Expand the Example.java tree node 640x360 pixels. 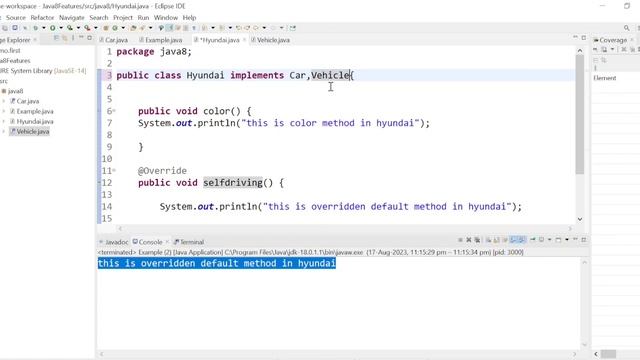(x=4, y=111)
